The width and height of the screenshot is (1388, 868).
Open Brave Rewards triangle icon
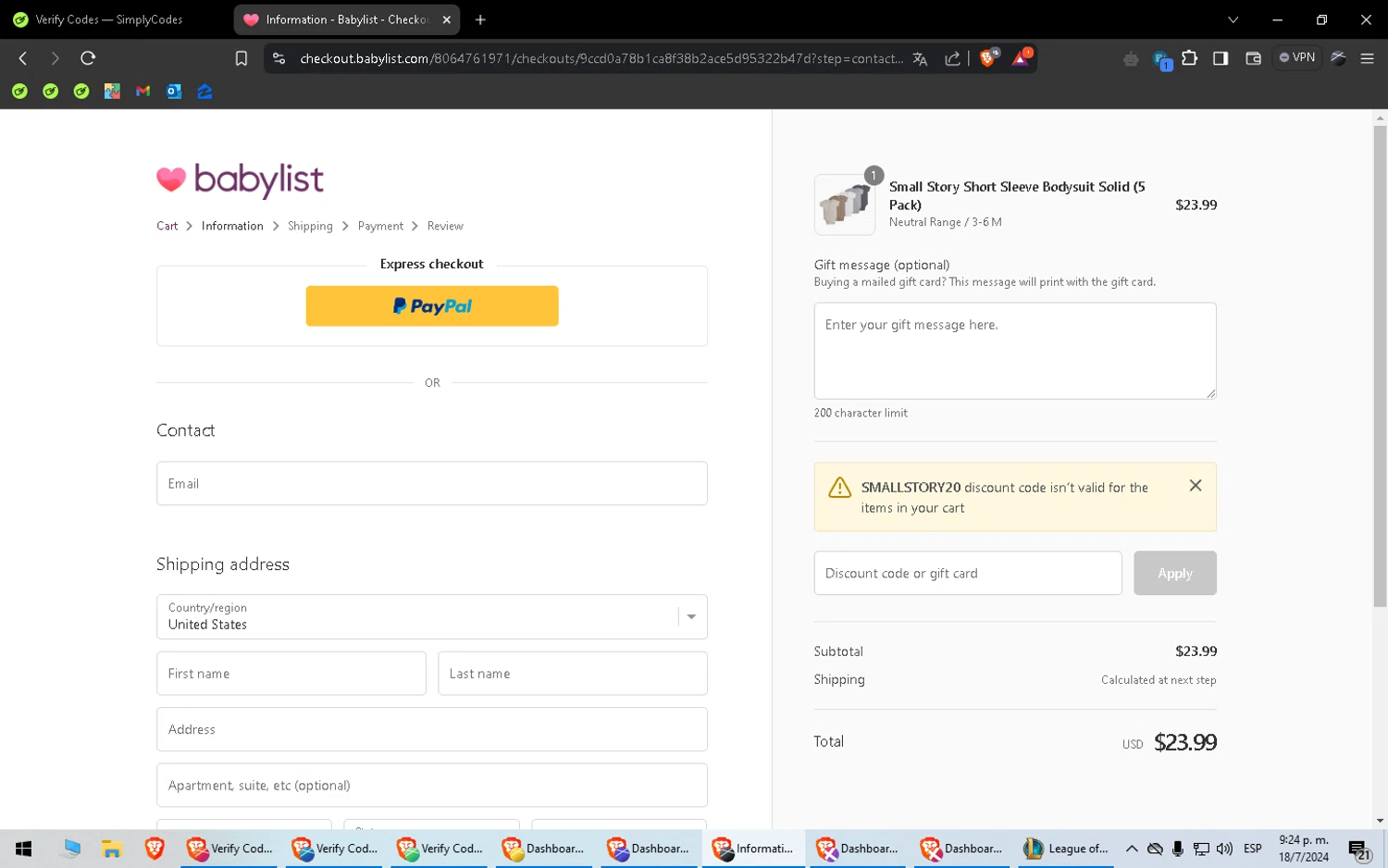click(x=1021, y=57)
